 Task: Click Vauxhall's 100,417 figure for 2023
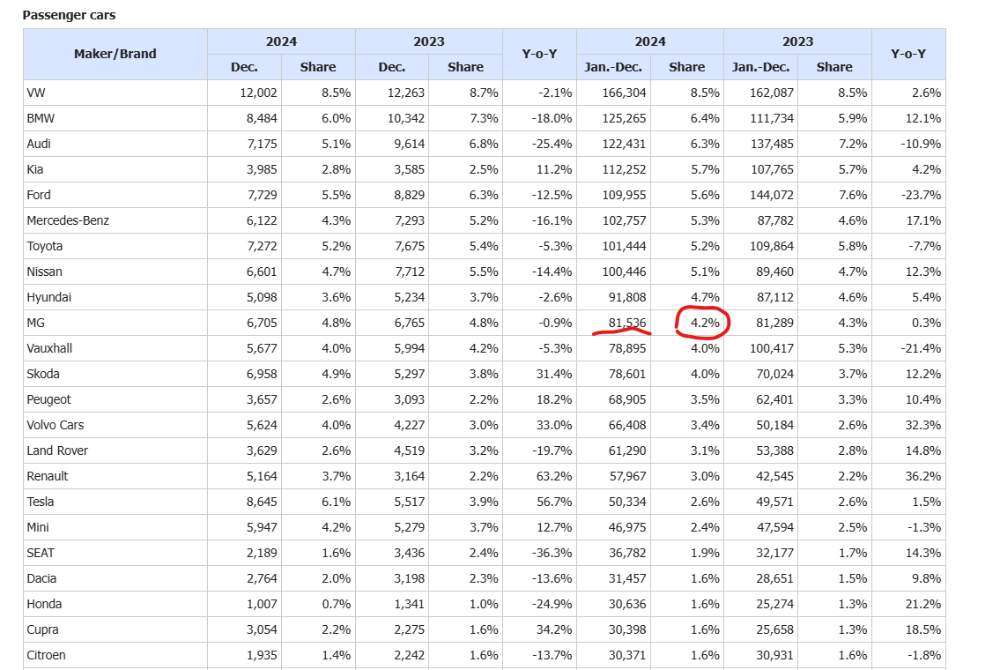tap(772, 349)
